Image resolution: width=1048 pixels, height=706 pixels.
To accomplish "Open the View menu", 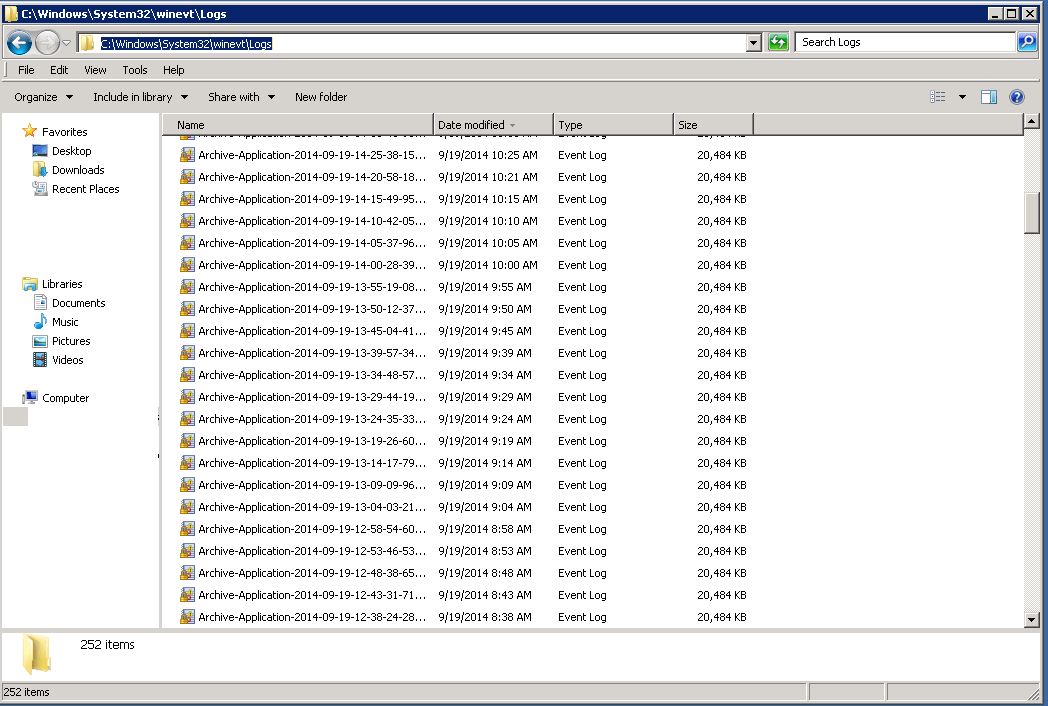I will (x=95, y=70).
